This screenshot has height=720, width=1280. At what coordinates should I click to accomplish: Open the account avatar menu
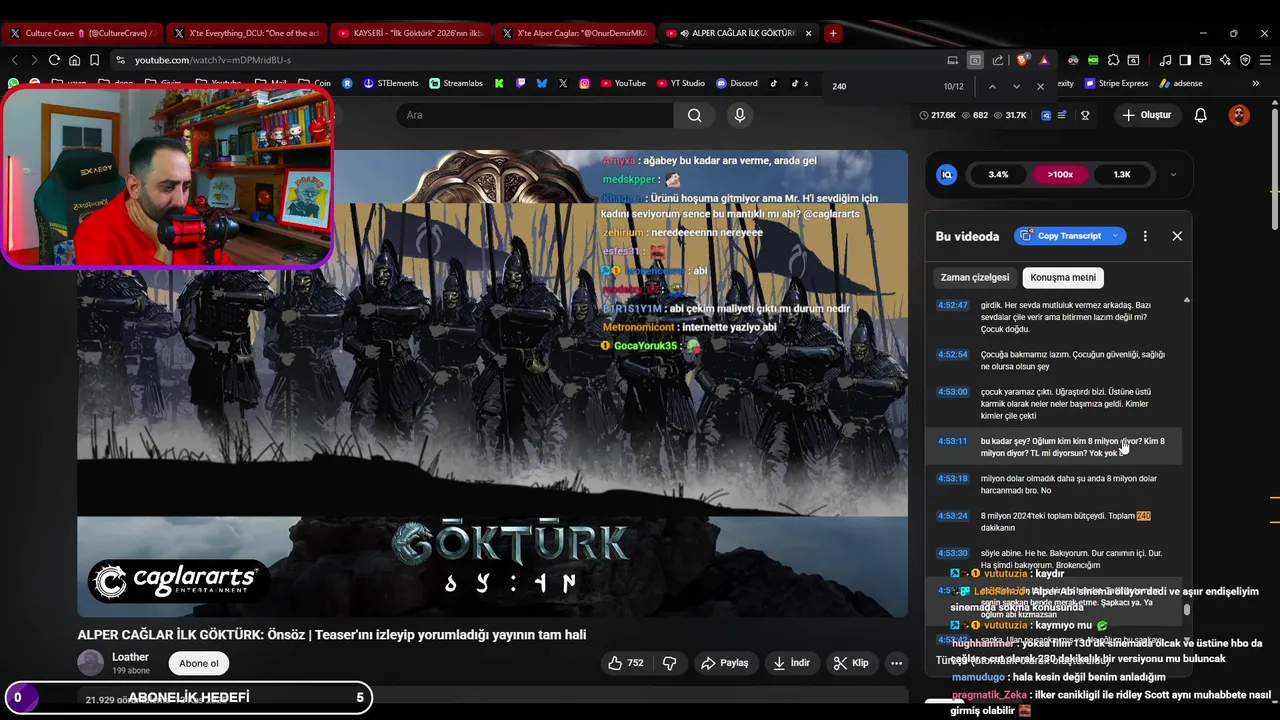(x=1239, y=115)
